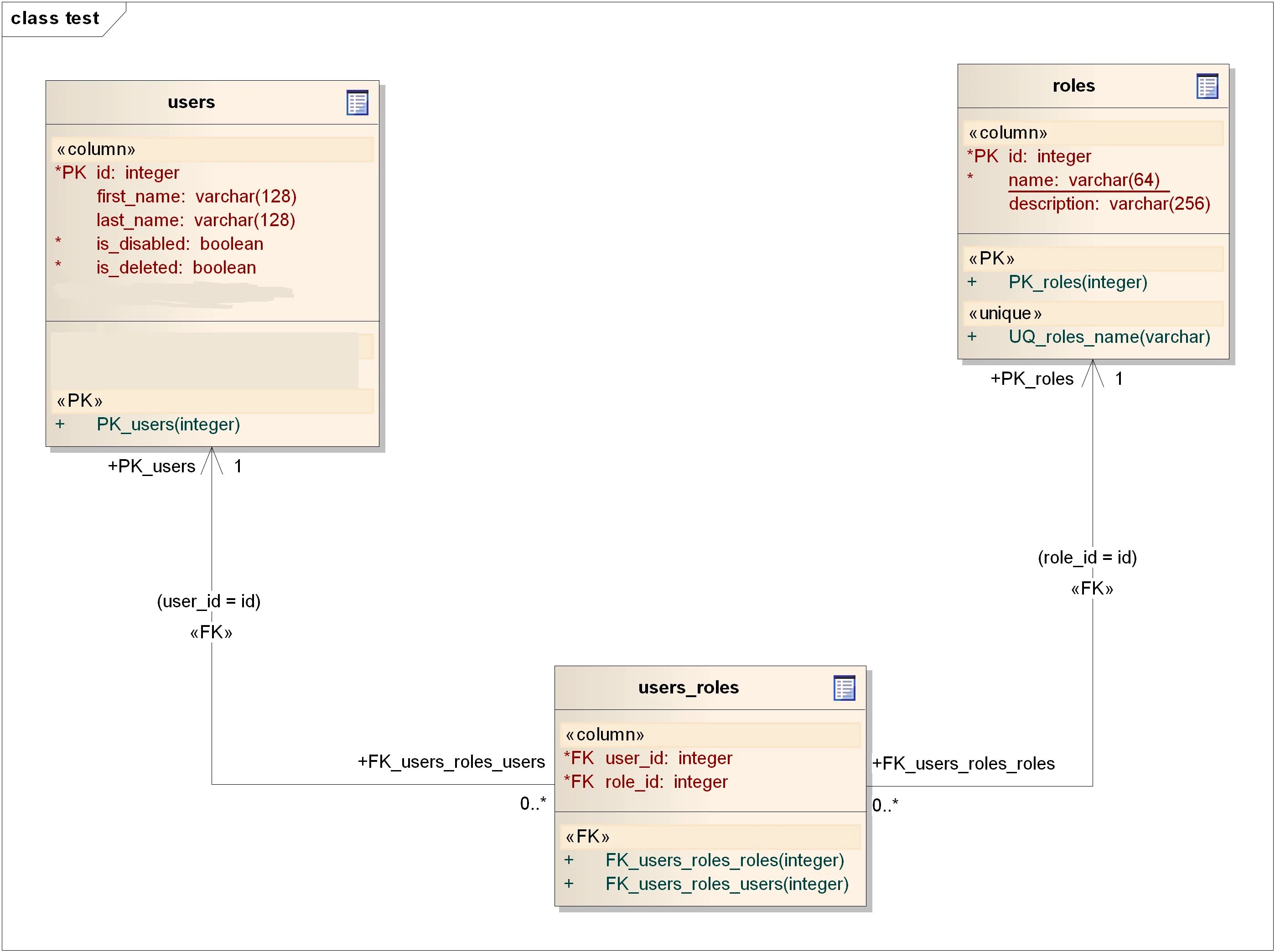Click the table icon in users header
Image resolution: width=1275 pixels, height=952 pixels.
pos(357,103)
